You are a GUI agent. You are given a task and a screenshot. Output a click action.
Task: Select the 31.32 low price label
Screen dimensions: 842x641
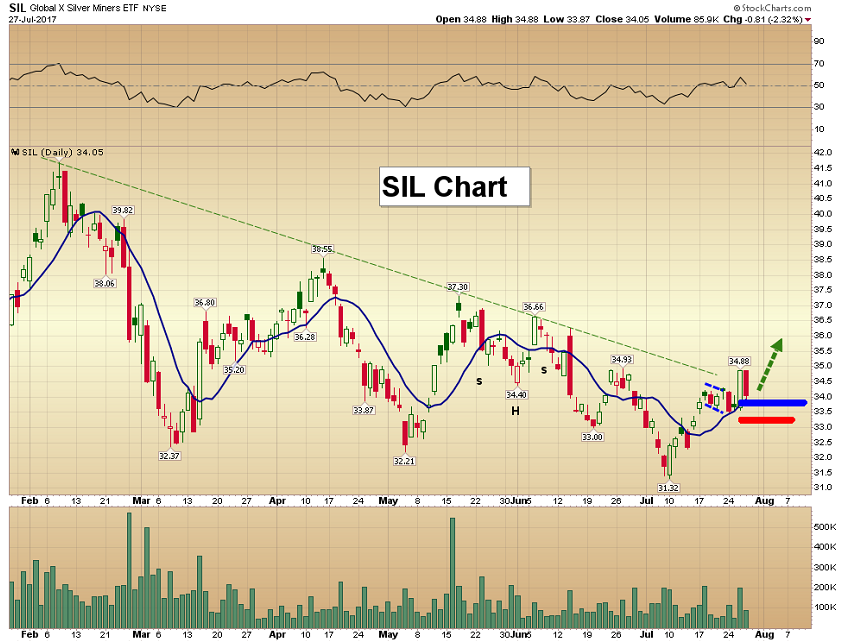(x=670, y=487)
